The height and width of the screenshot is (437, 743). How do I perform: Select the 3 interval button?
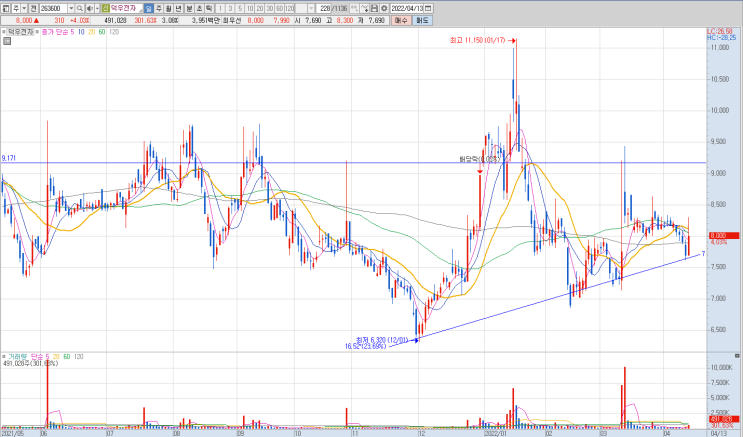coord(230,9)
